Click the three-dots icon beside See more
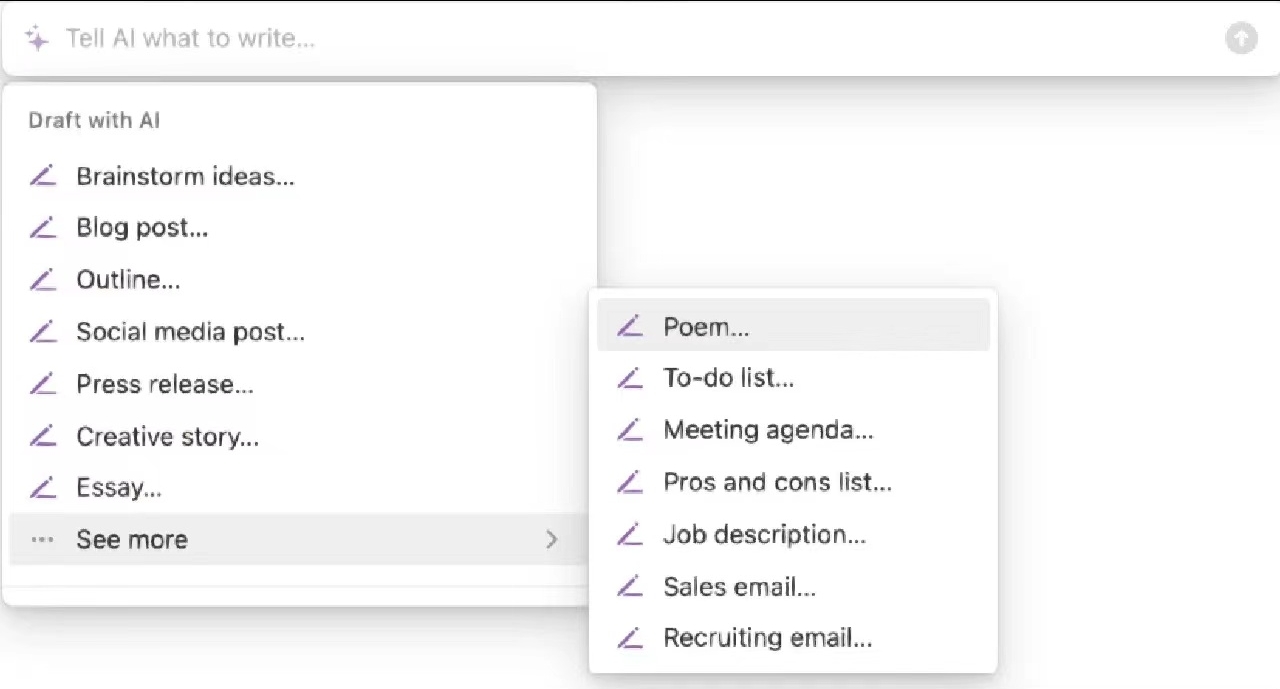The image size is (1280, 689). [42, 540]
